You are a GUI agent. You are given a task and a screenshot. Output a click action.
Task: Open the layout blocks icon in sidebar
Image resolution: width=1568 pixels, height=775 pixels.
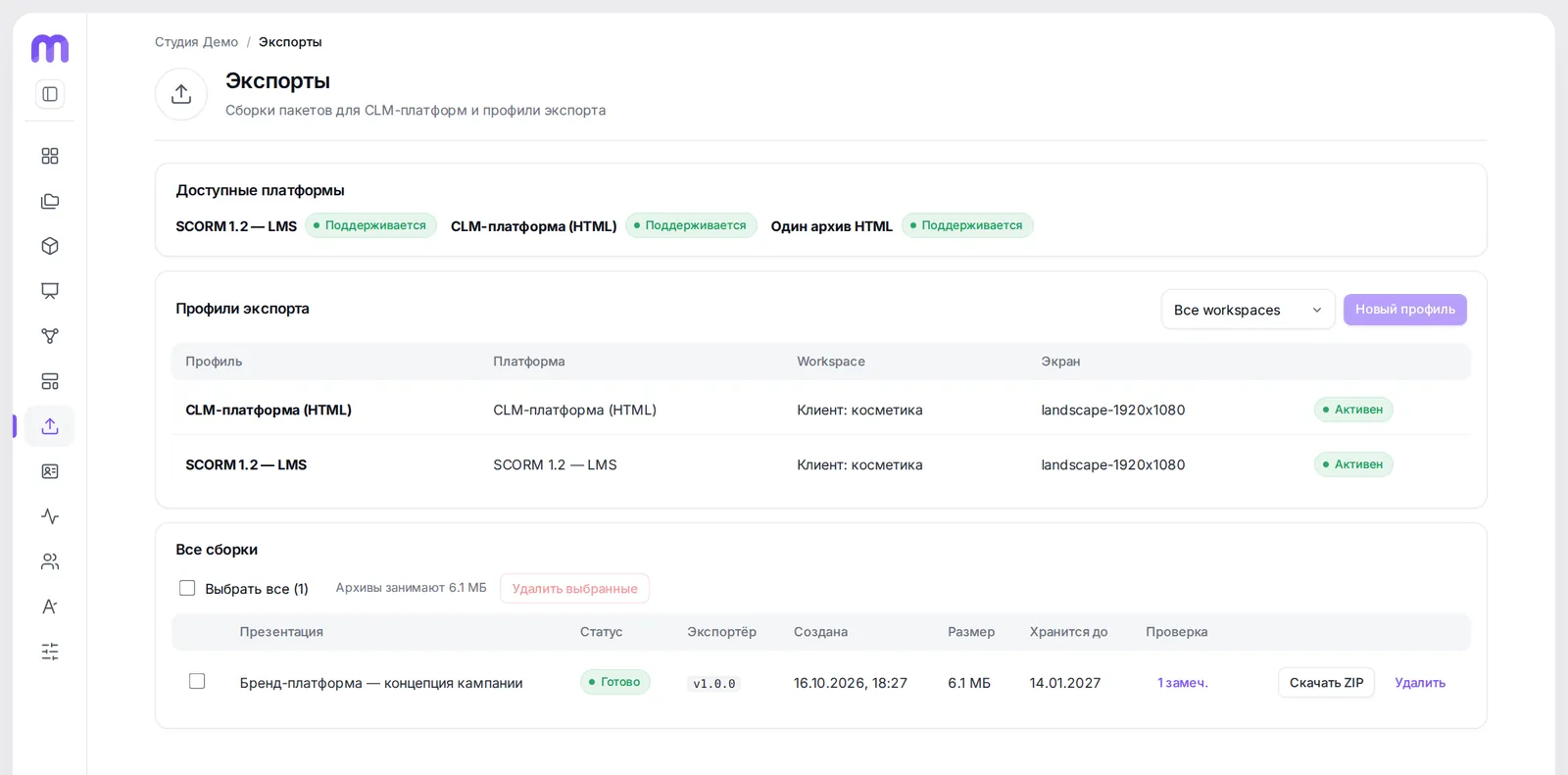pyautogui.click(x=50, y=381)
